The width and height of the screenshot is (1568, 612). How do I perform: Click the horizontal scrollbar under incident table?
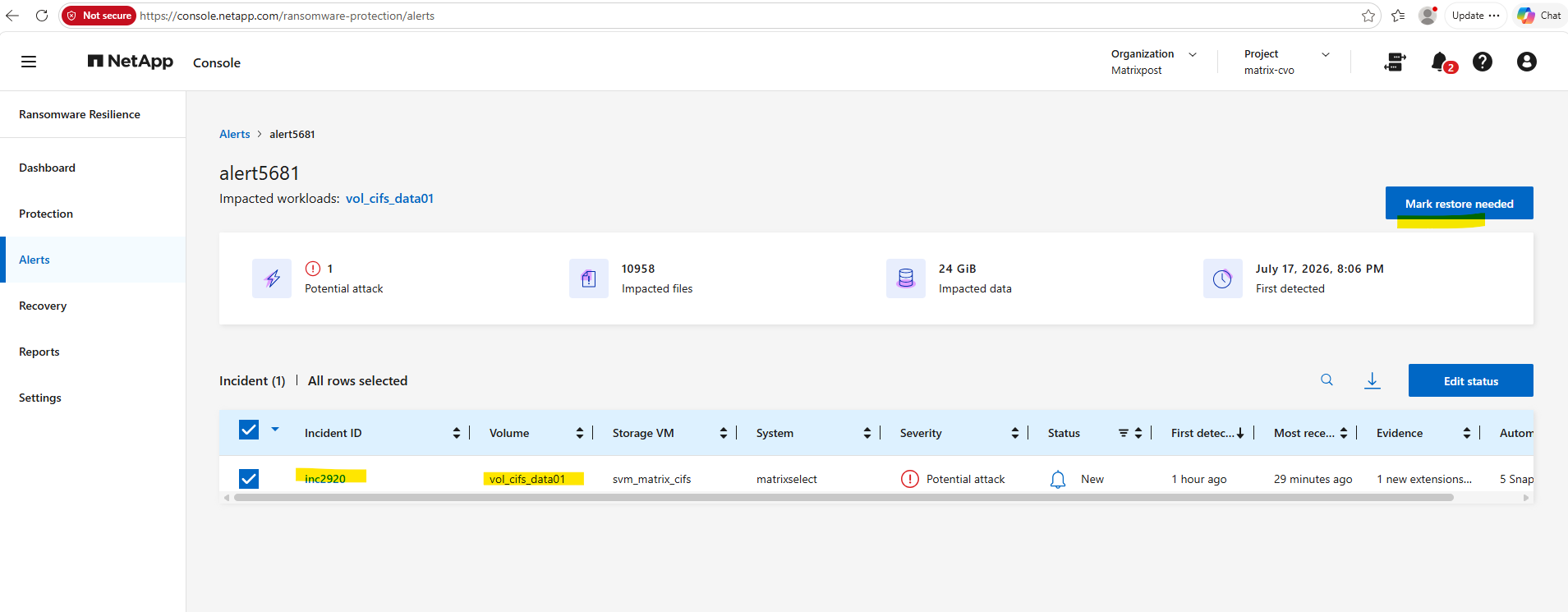click(x=844, y=497)
